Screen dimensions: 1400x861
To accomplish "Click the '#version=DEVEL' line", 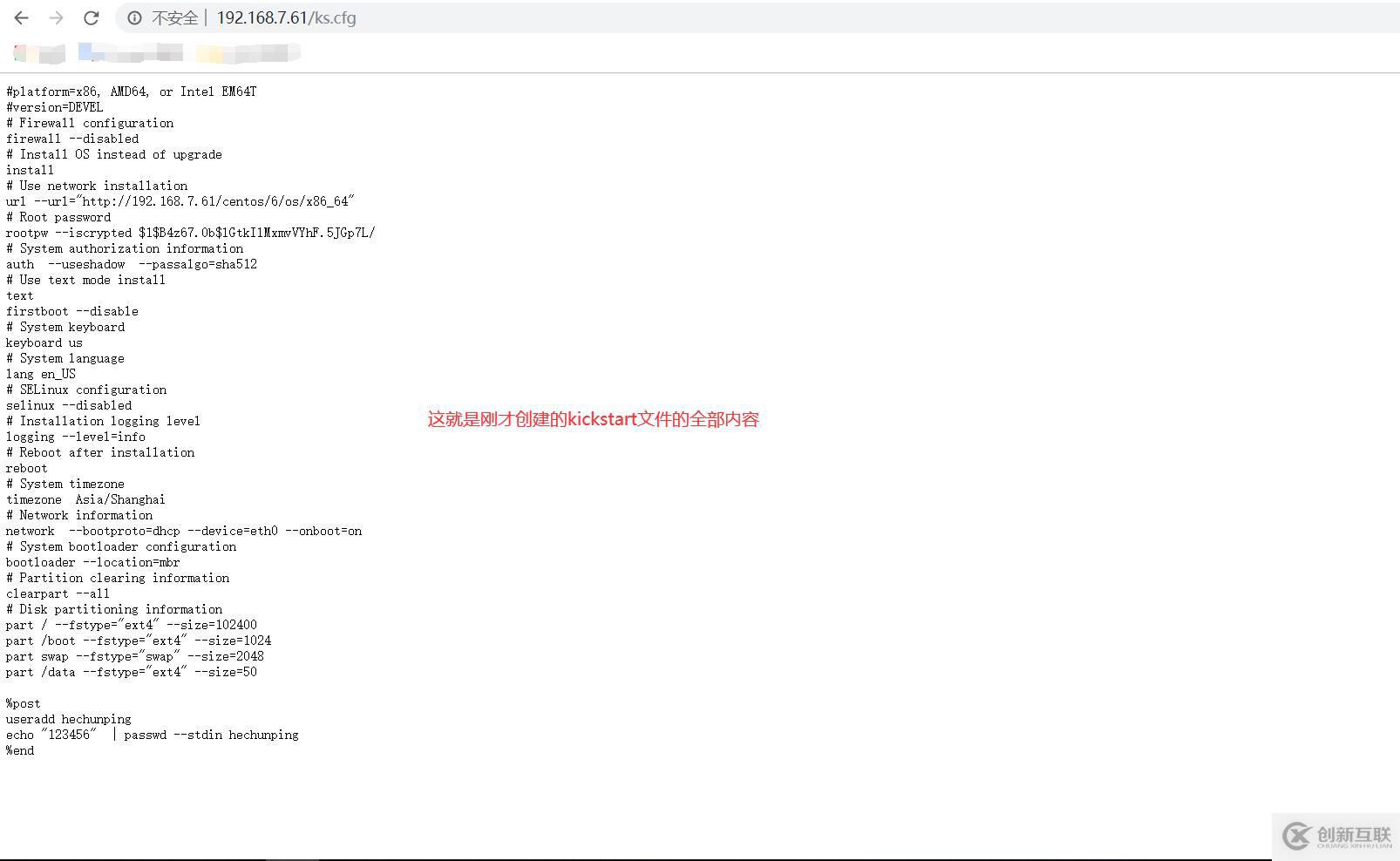I will 54,107.
